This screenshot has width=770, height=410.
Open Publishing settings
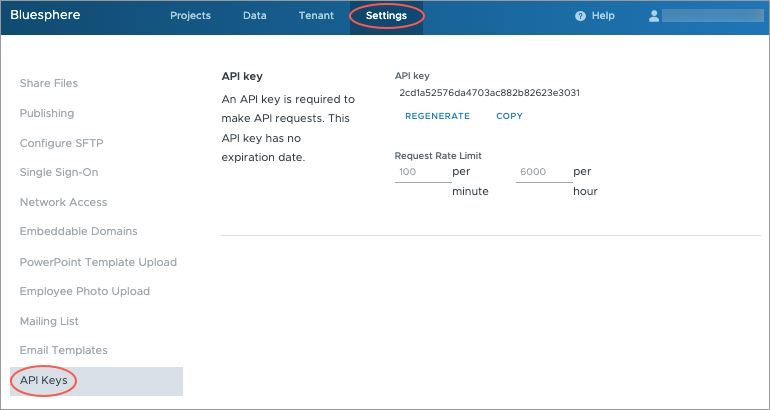point(47,113)
